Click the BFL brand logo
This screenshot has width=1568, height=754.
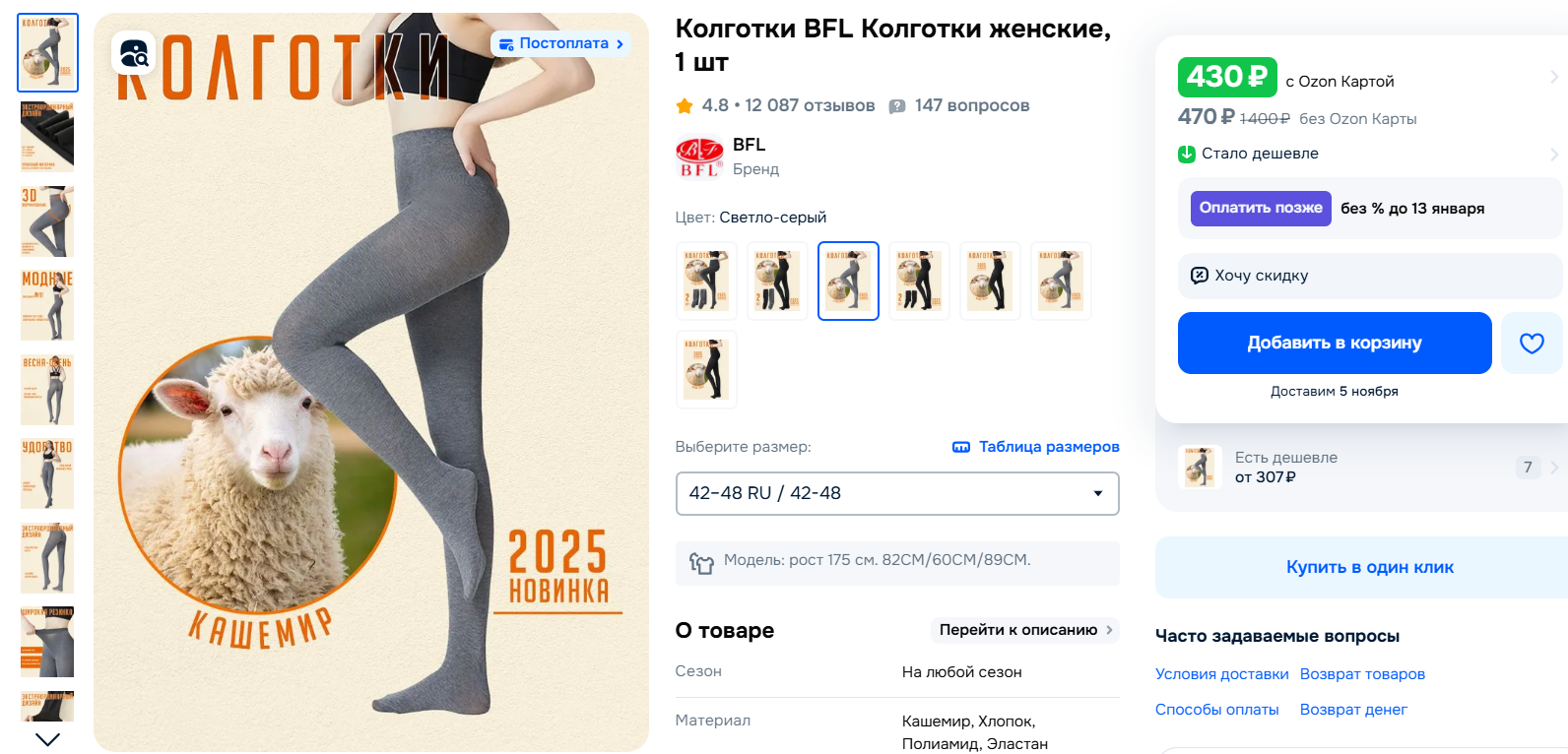[699, 157]
